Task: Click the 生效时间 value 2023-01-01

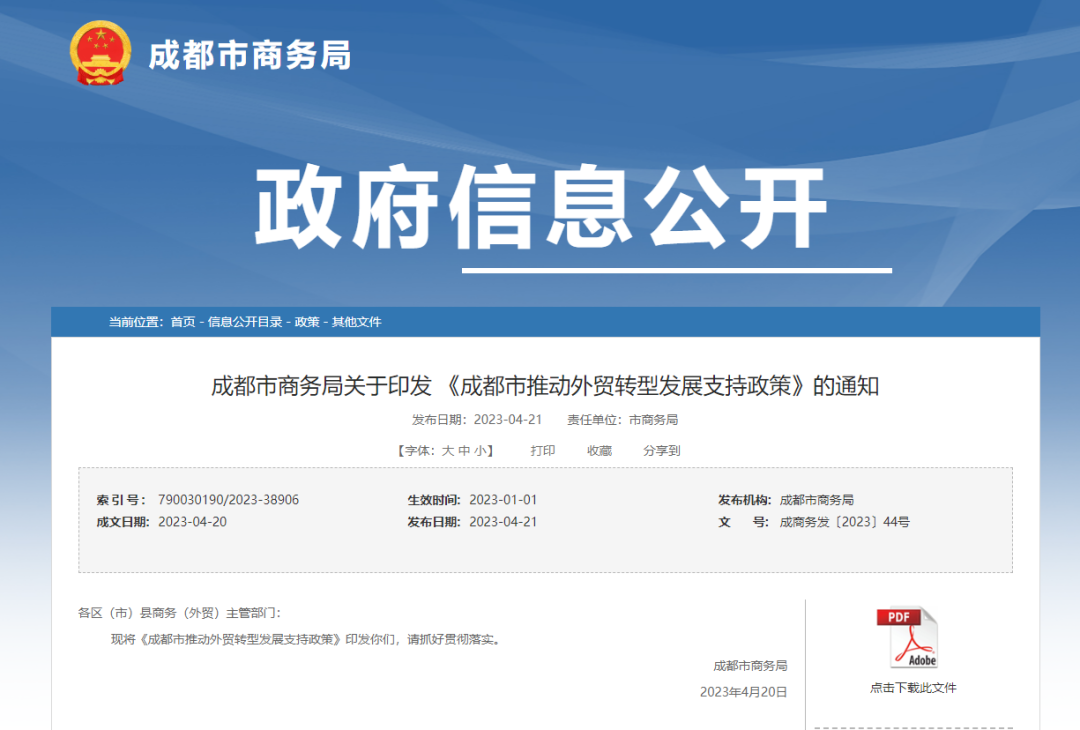Action: (x=503, y=500)
